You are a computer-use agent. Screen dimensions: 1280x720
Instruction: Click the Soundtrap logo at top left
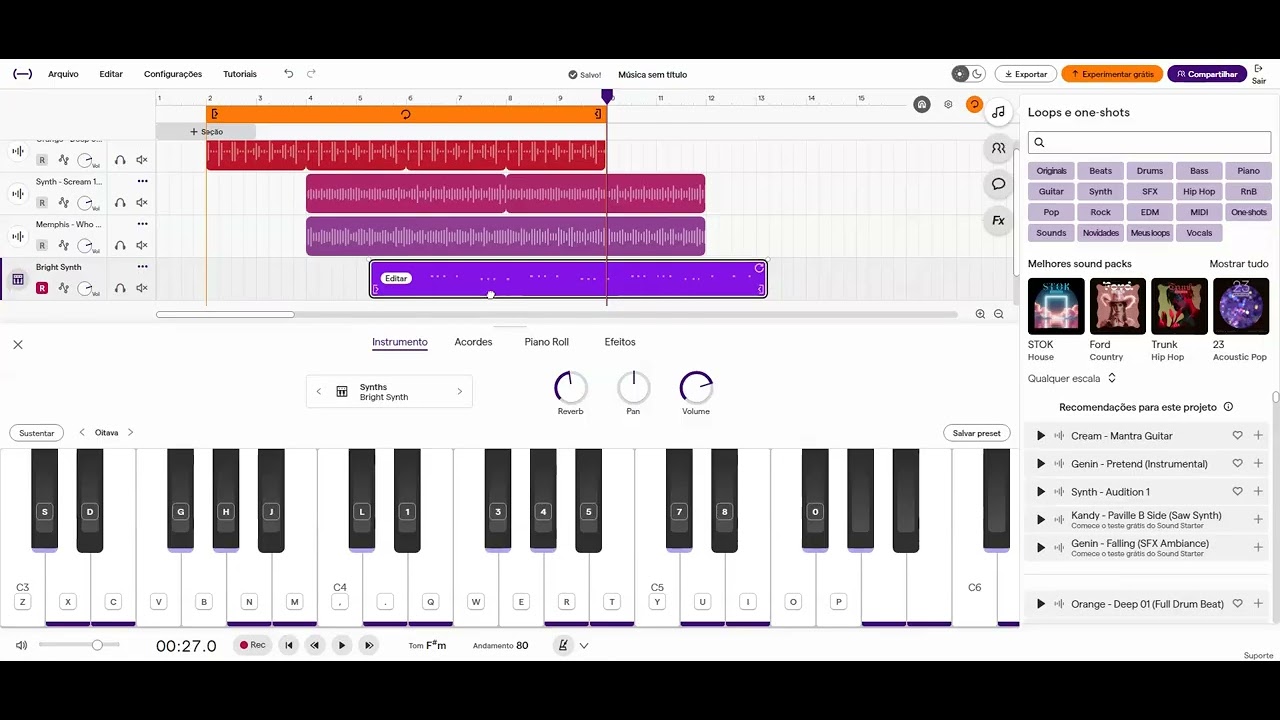click(22, 74)
